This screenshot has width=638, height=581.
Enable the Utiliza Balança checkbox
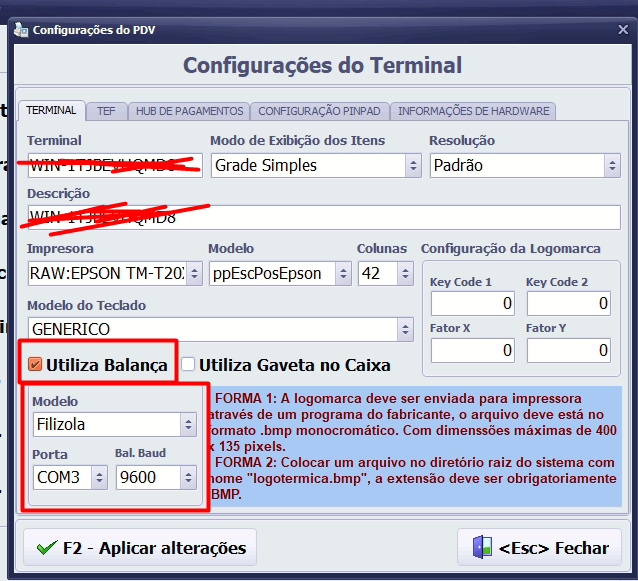[x=35, y=365]
